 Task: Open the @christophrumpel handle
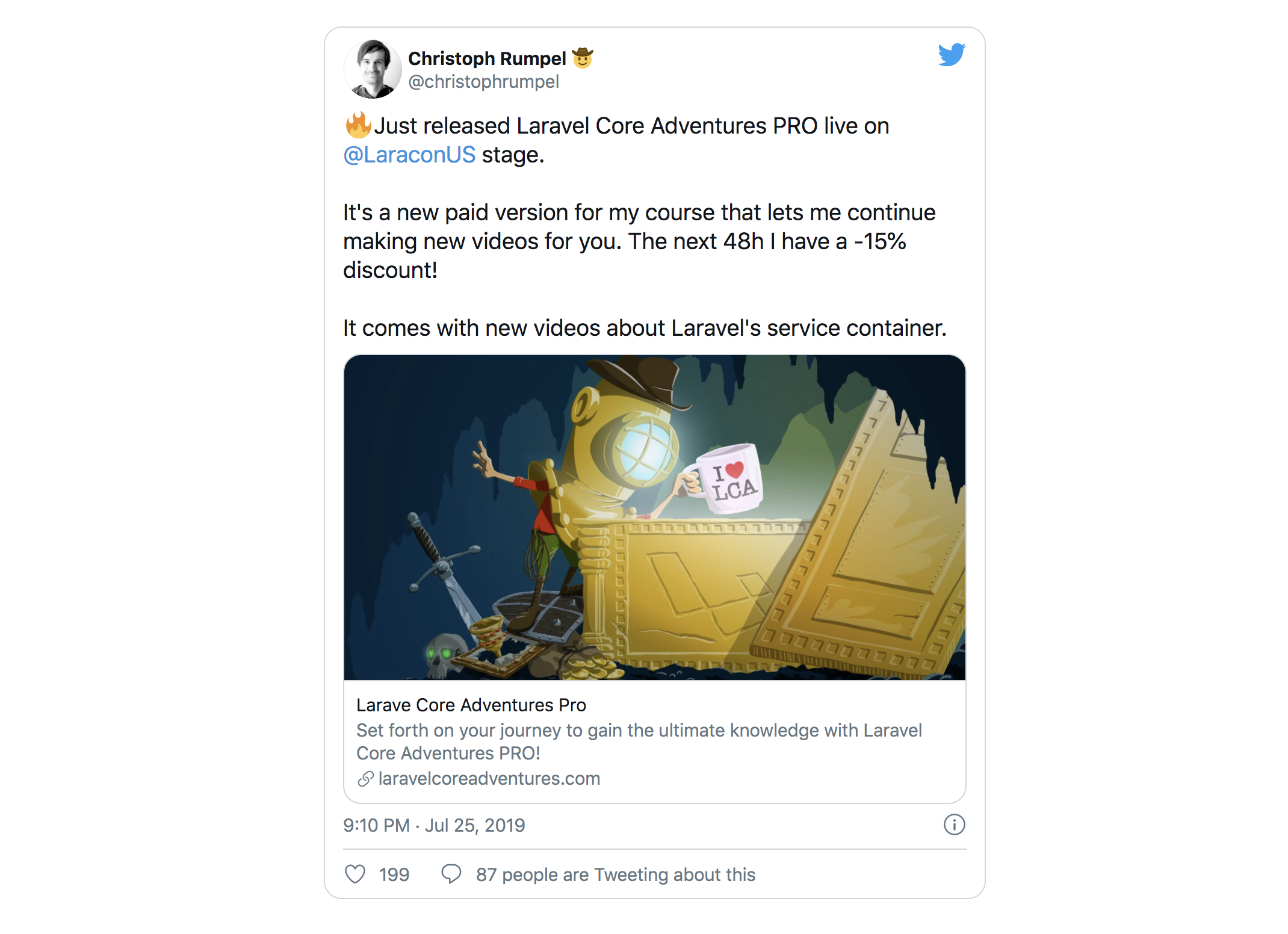click(484, 81)
